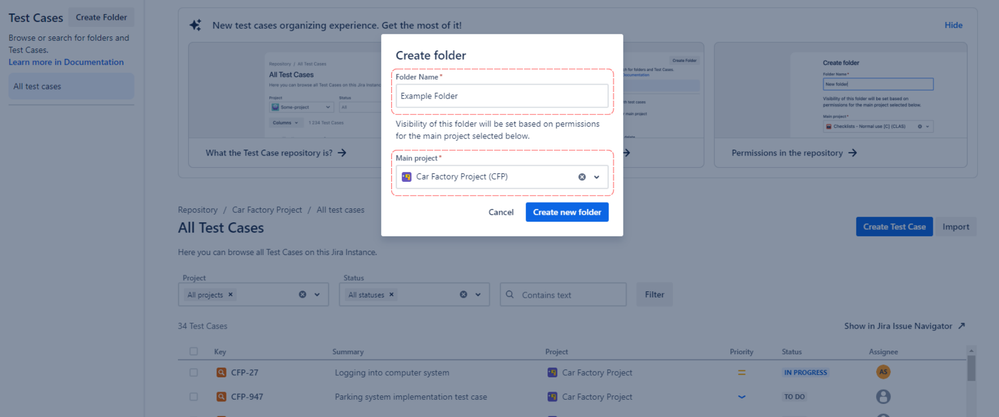Click the Folder Name input field

click(502, 96)
